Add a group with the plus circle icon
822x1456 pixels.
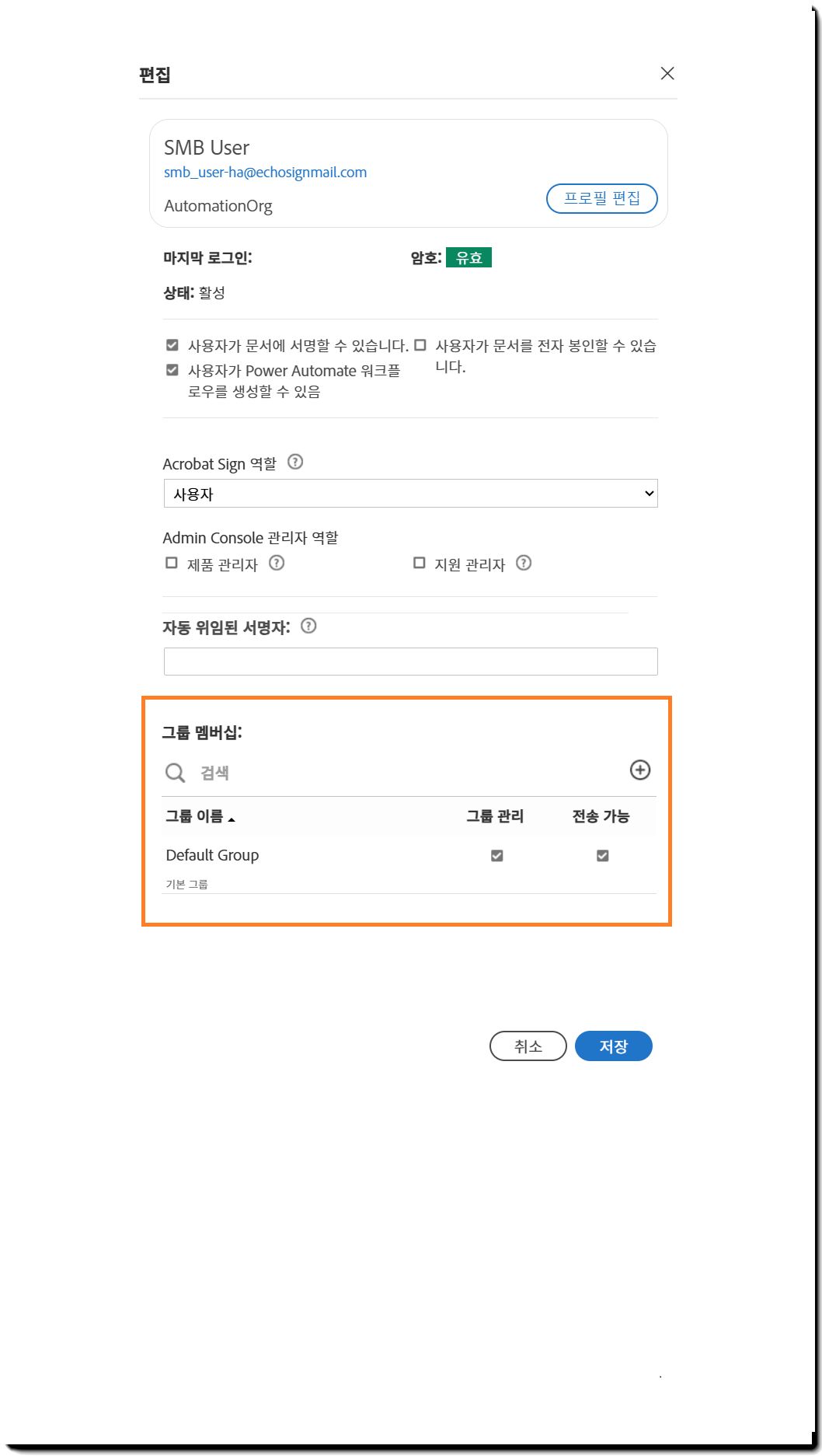pos(639,770)
